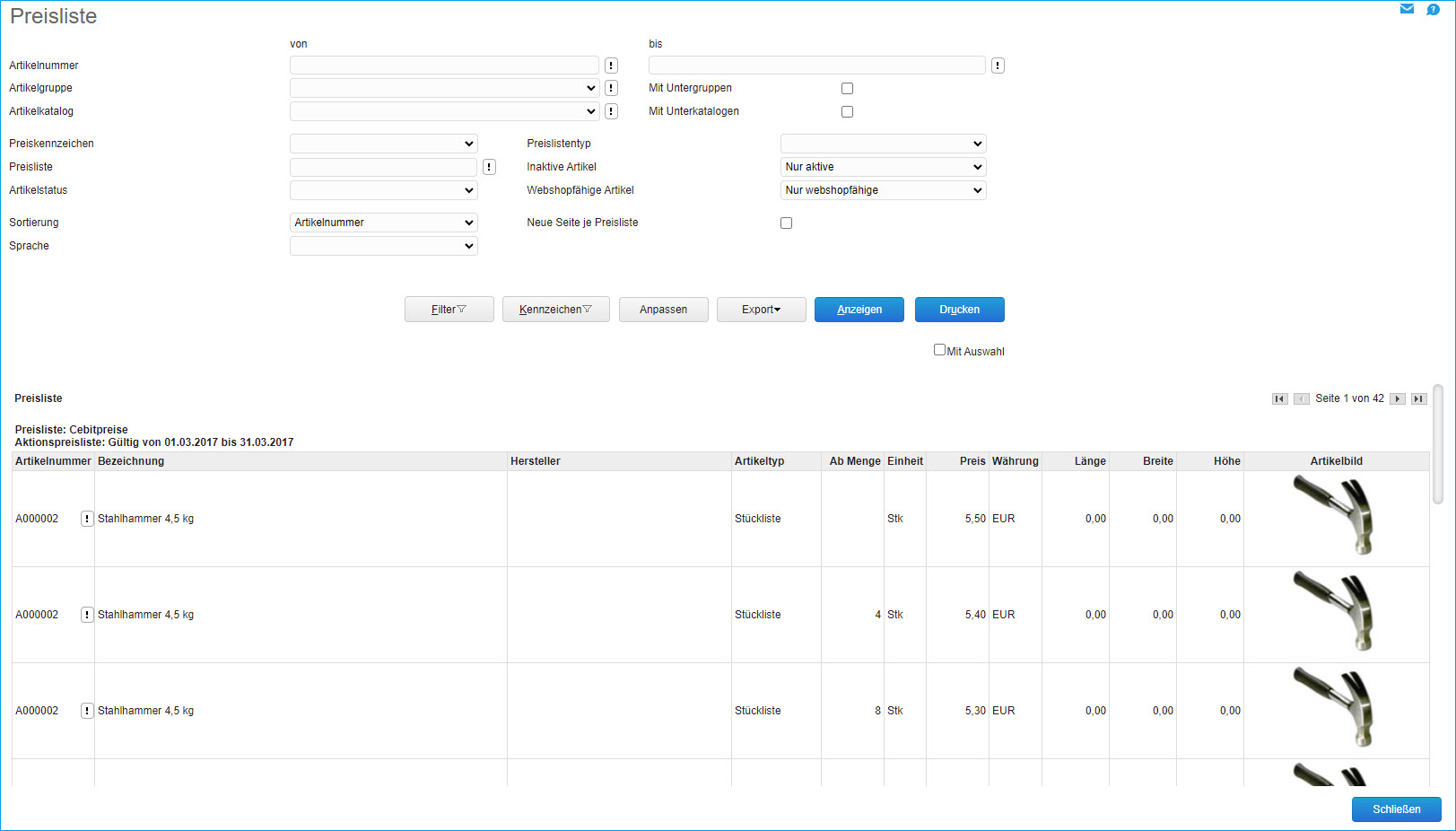Image resolution: width=1456 pixels, height=831 pixels.
Task: Click the Schließen button
Action: pyautogui.click(x=1396, y=809)
